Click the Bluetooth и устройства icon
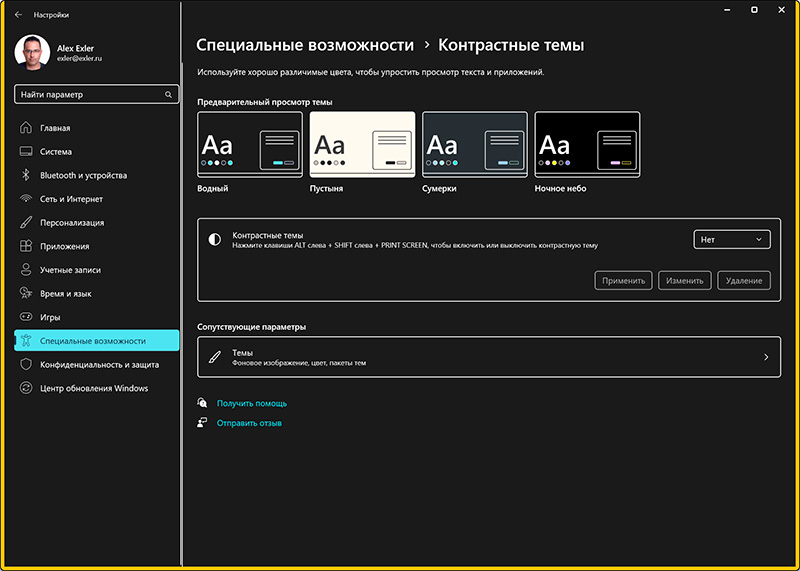Screen dimensions: 800x571 pos(26,175)
